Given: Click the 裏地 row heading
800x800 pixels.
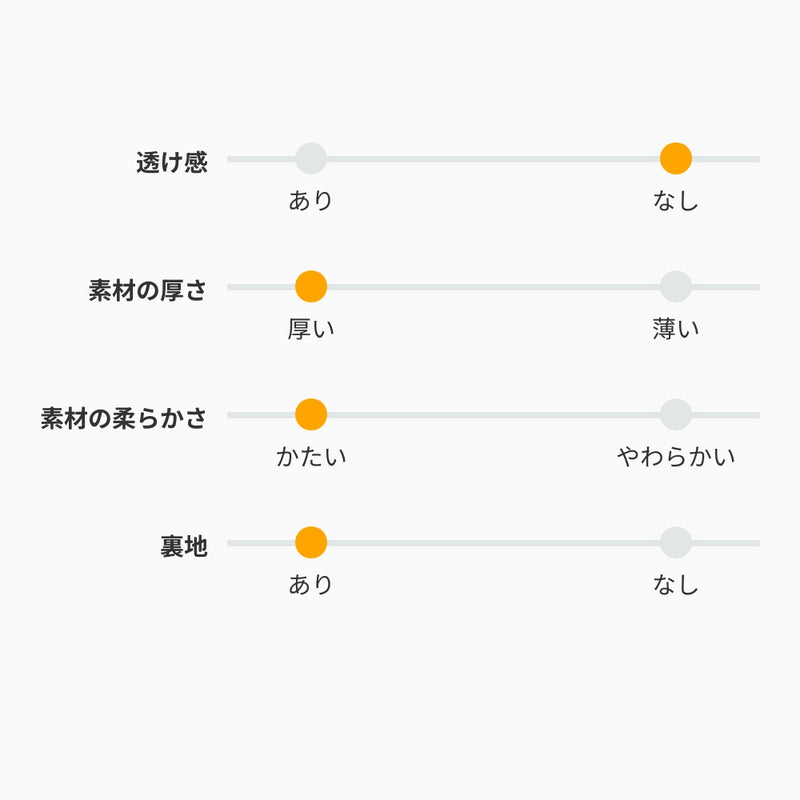Looking at the screenshot, I should [184, 547].
